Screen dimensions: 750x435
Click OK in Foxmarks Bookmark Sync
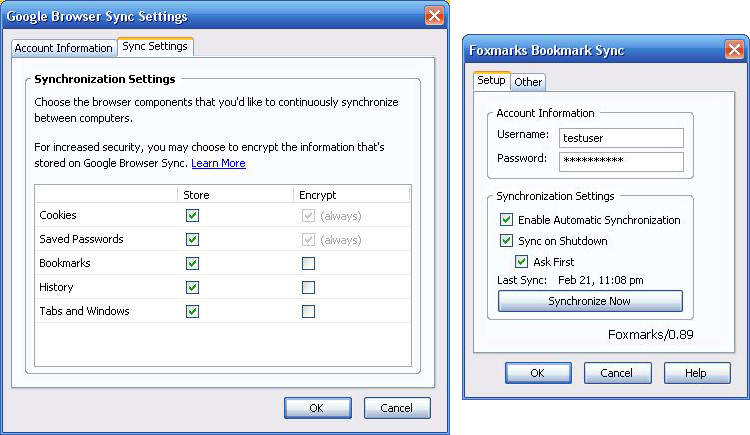click(538, 373)
